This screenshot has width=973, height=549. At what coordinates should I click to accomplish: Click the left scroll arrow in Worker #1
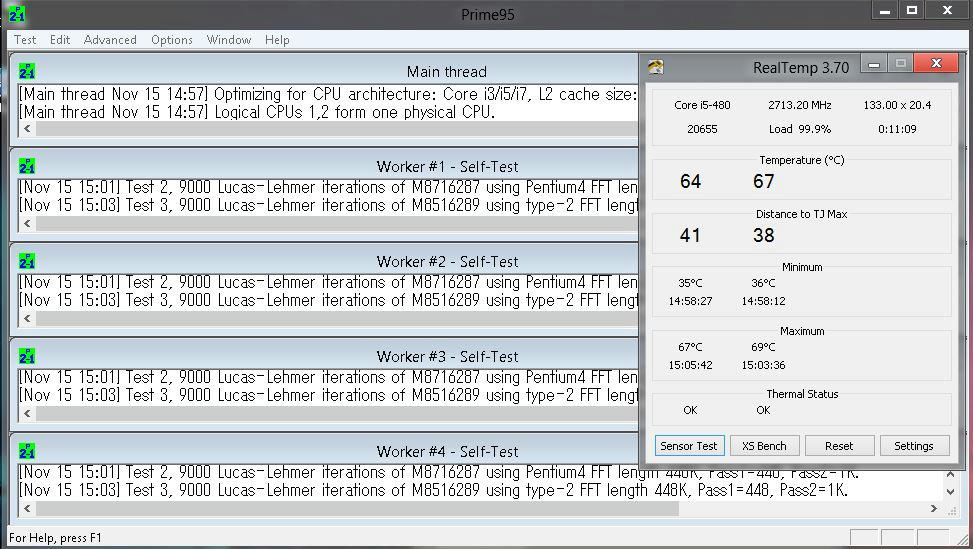(x=27, y=223)
